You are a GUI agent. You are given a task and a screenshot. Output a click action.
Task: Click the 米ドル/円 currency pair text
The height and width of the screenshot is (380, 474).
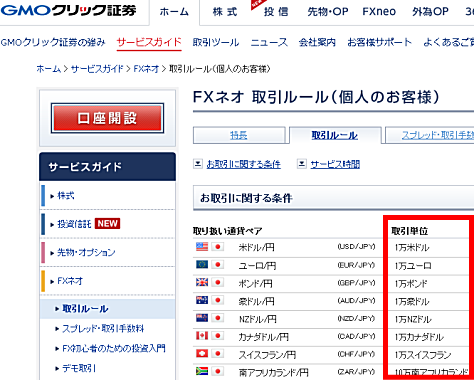coord(256,248)
